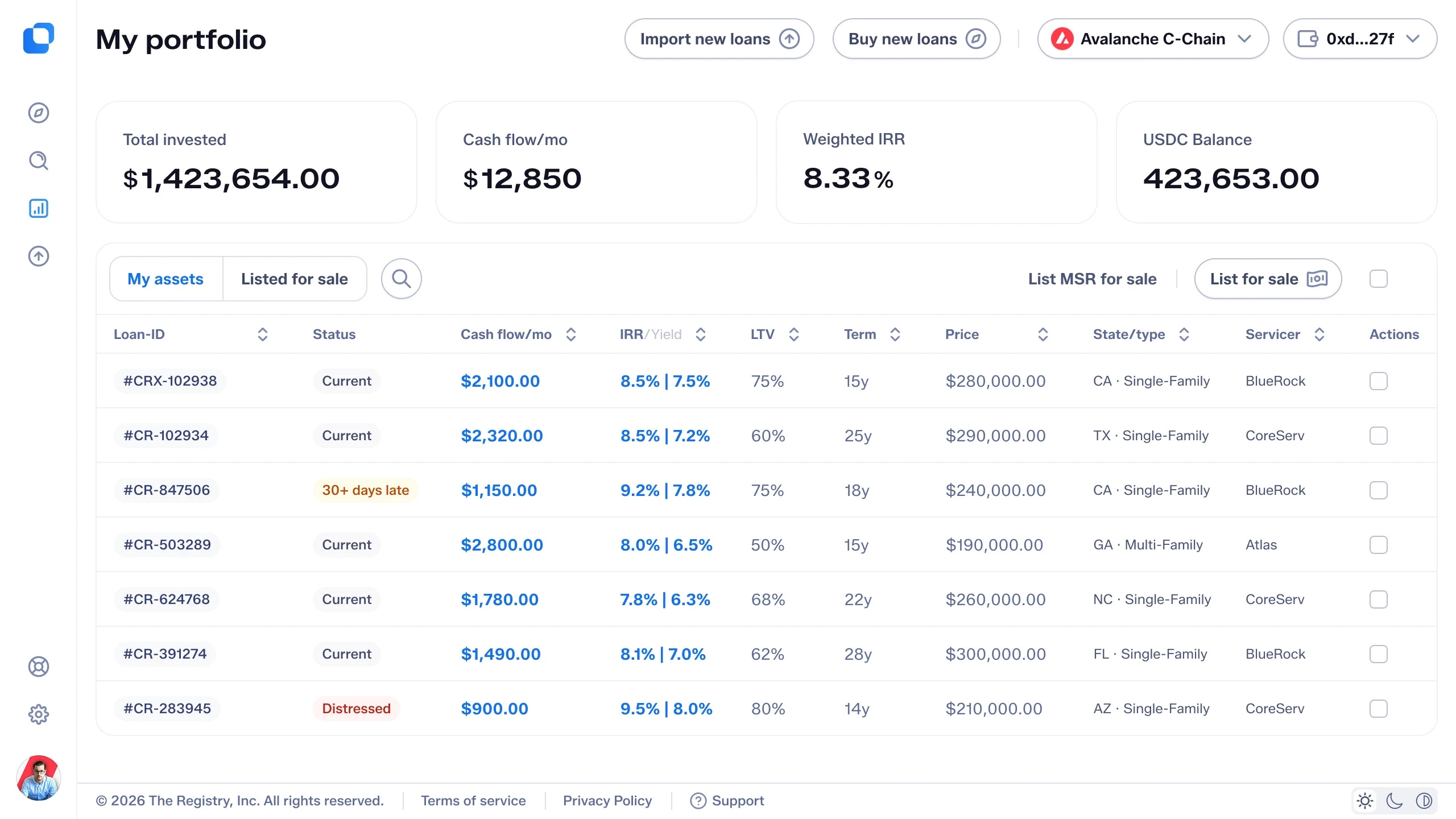Sort by Servicer column arrows
Screen dimensions: 1456x819
pos(1319,334)
